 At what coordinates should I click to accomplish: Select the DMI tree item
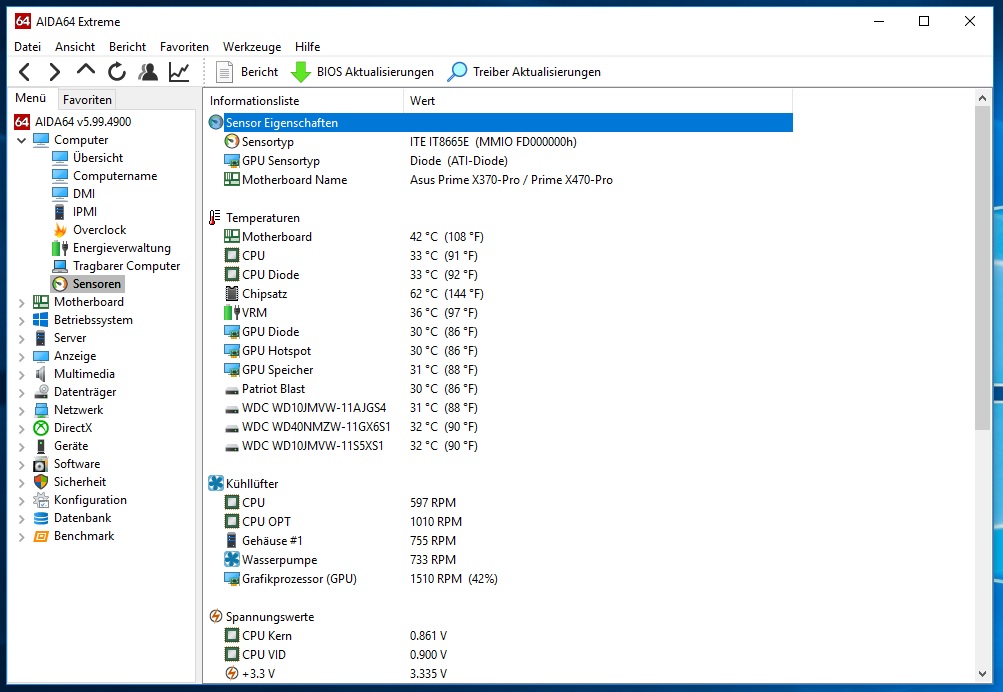click(x=84, y=193)
